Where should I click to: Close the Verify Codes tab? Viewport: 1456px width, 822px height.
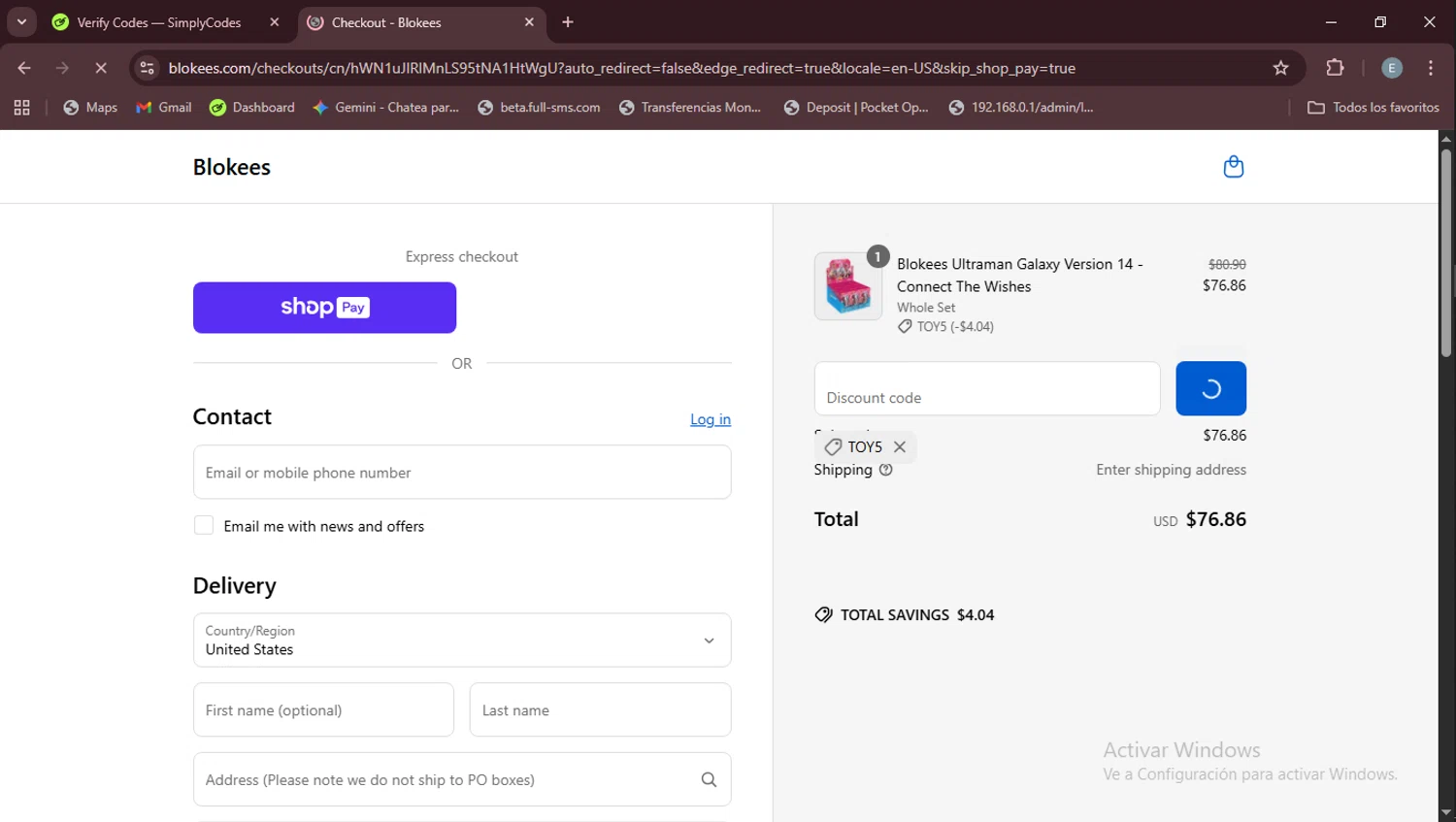[x=275, y=22]
